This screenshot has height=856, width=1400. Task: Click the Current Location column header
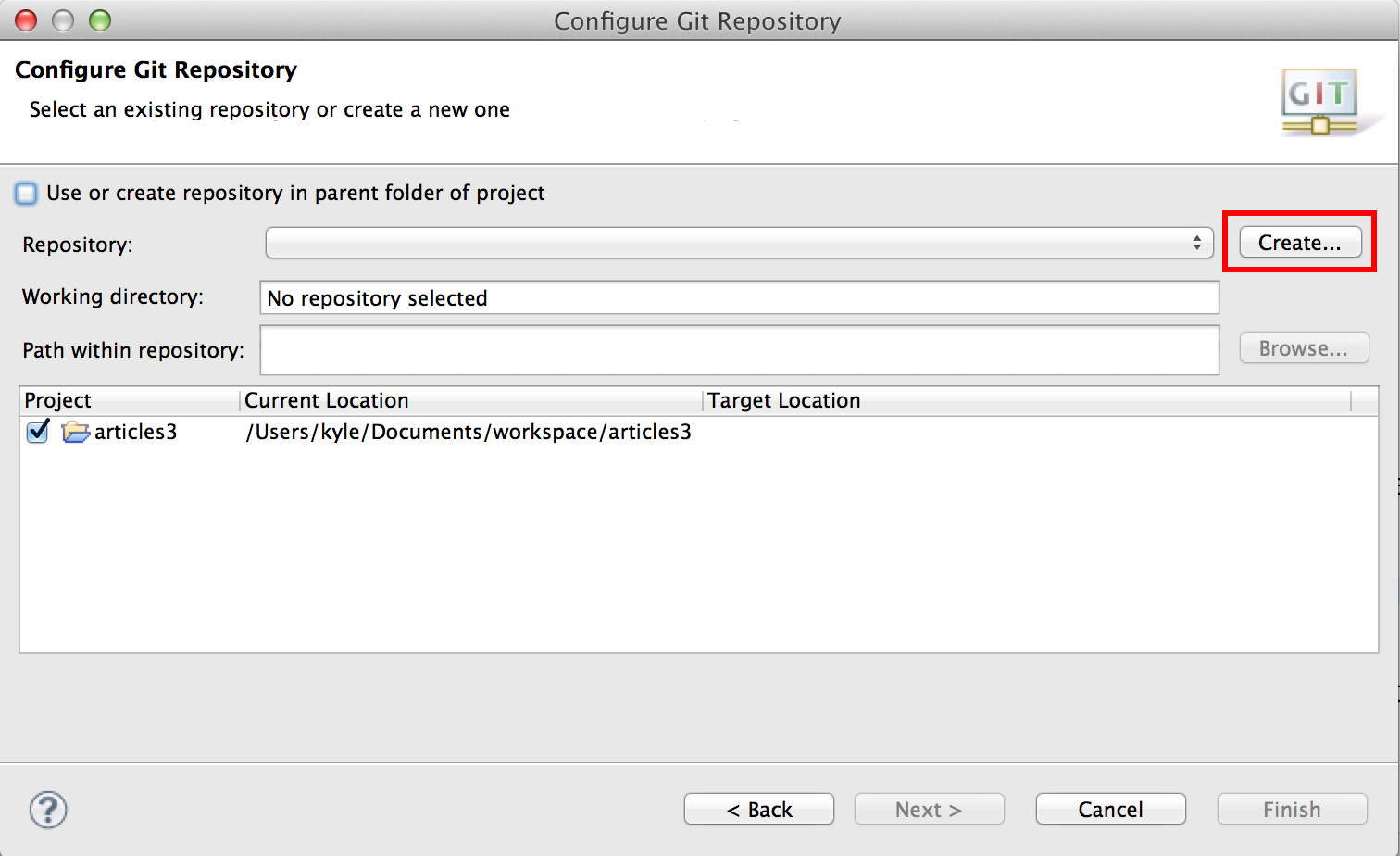(x=470, y=400)
